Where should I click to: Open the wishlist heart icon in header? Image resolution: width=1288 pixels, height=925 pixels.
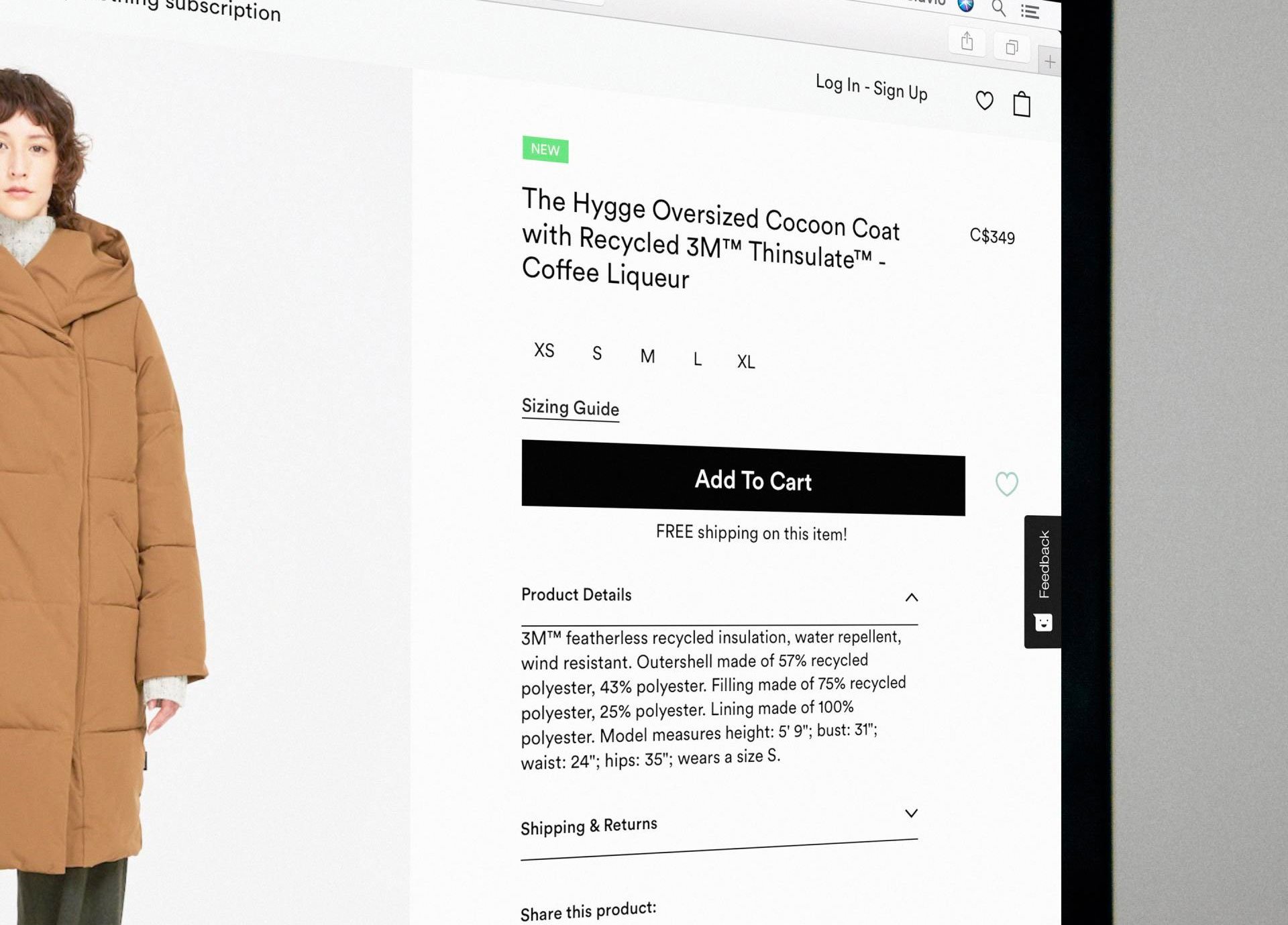click(x=984, y=101)
